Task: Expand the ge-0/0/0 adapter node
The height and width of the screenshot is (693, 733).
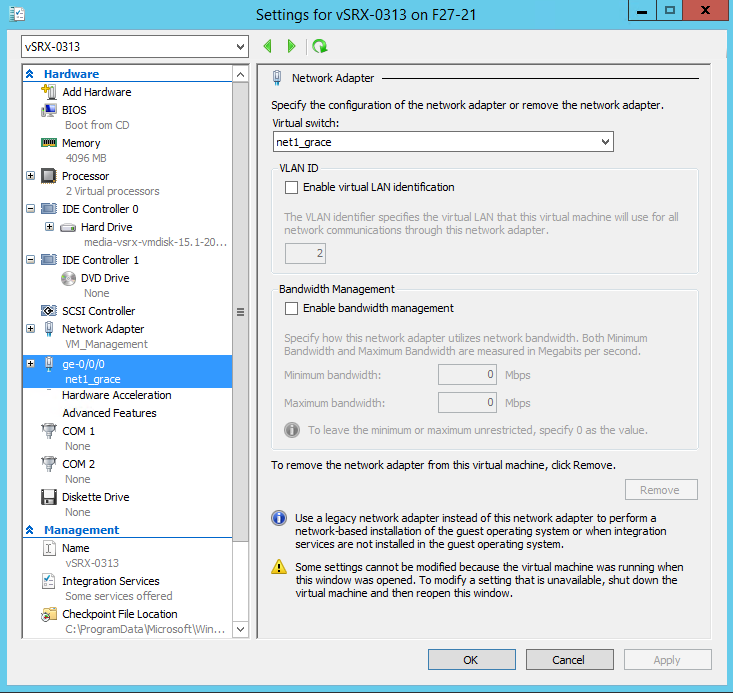Action: pos(30,363)
